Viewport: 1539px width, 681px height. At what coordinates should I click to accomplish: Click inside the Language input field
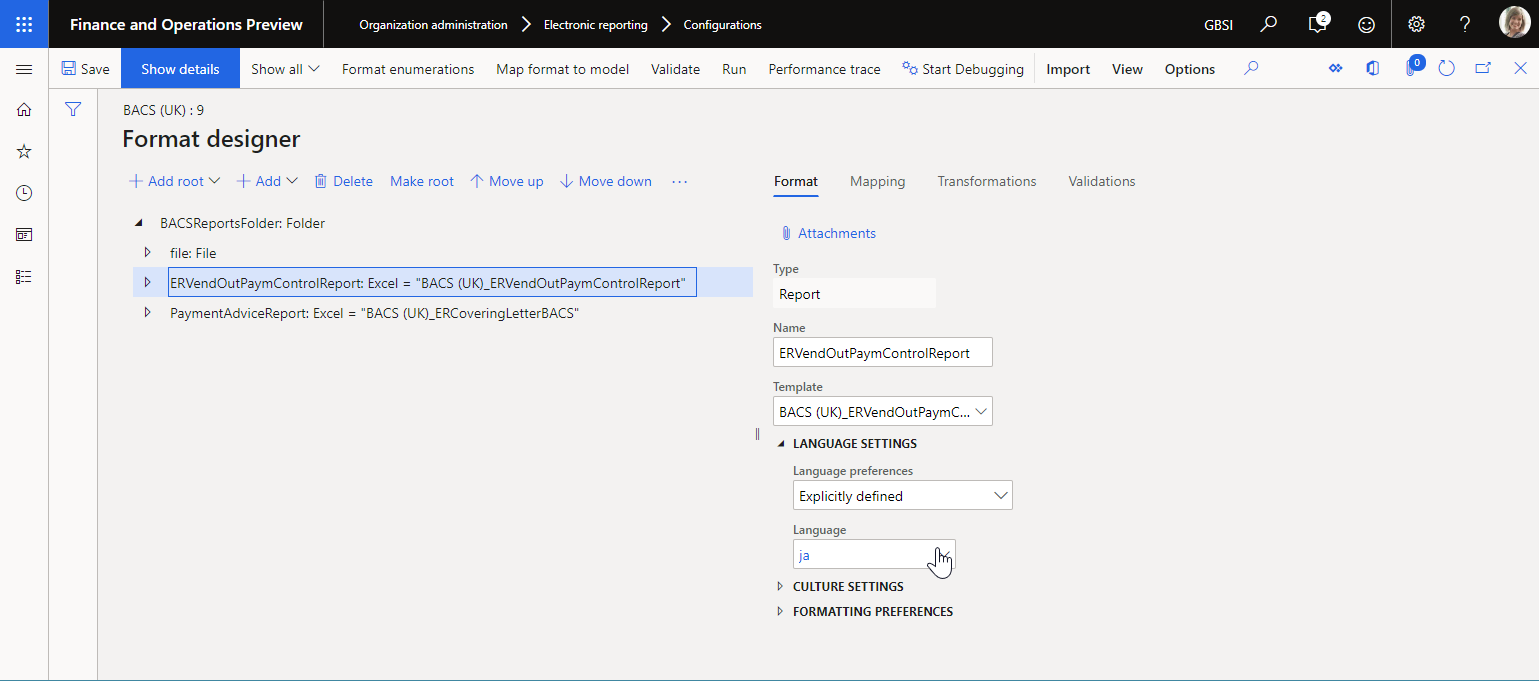click(x=865, y=554)
